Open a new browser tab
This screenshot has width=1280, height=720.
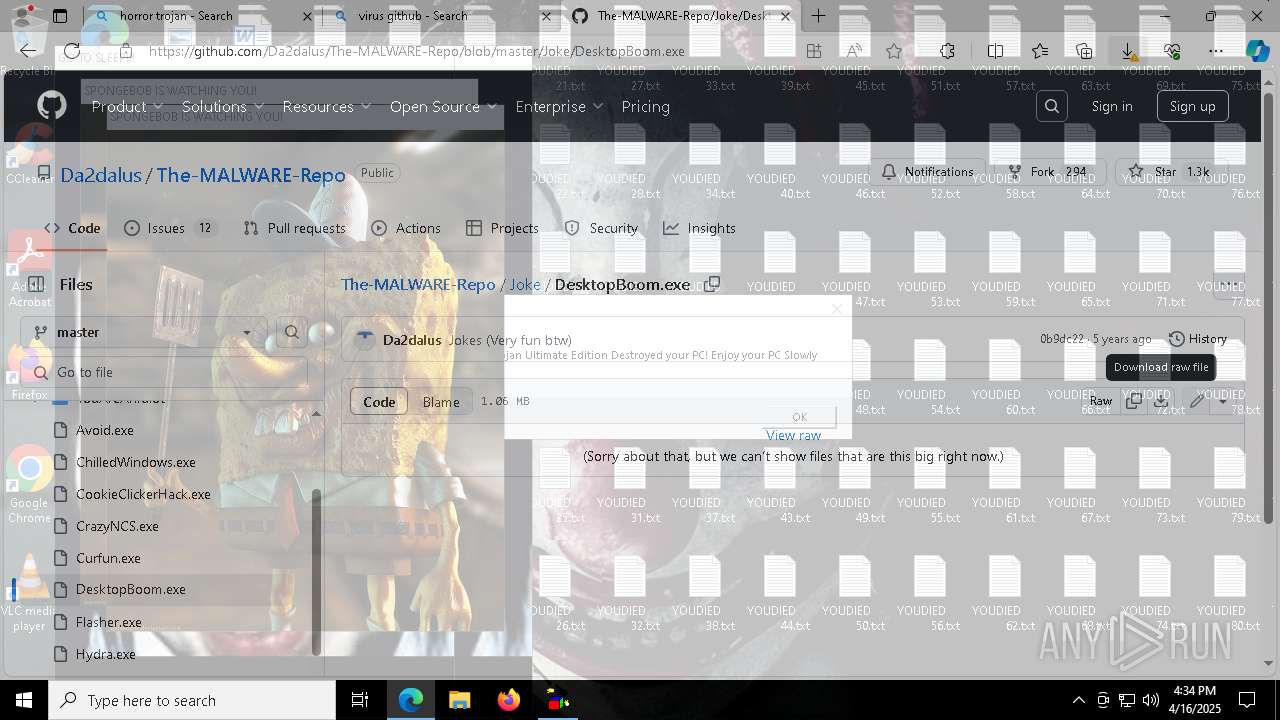[818, 16]
